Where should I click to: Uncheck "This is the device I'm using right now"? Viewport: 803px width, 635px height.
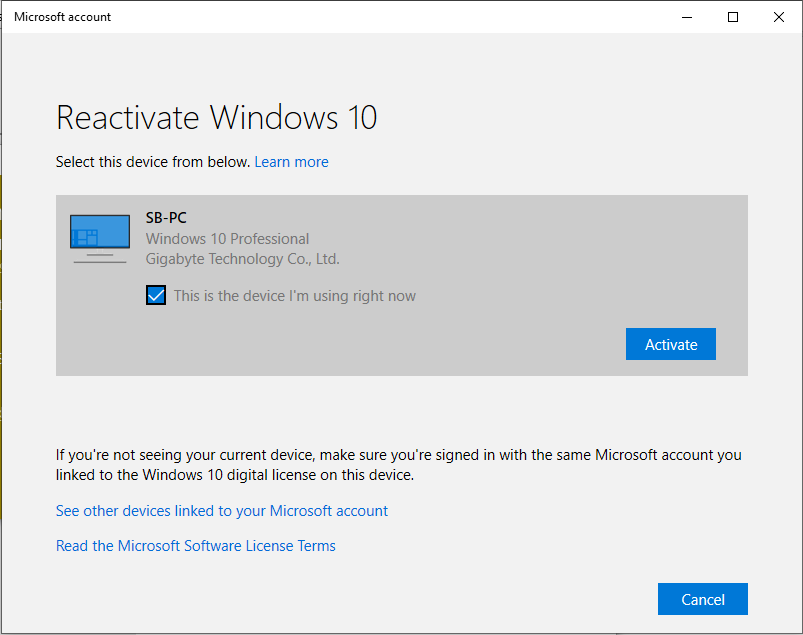click(x=156, y=295)
